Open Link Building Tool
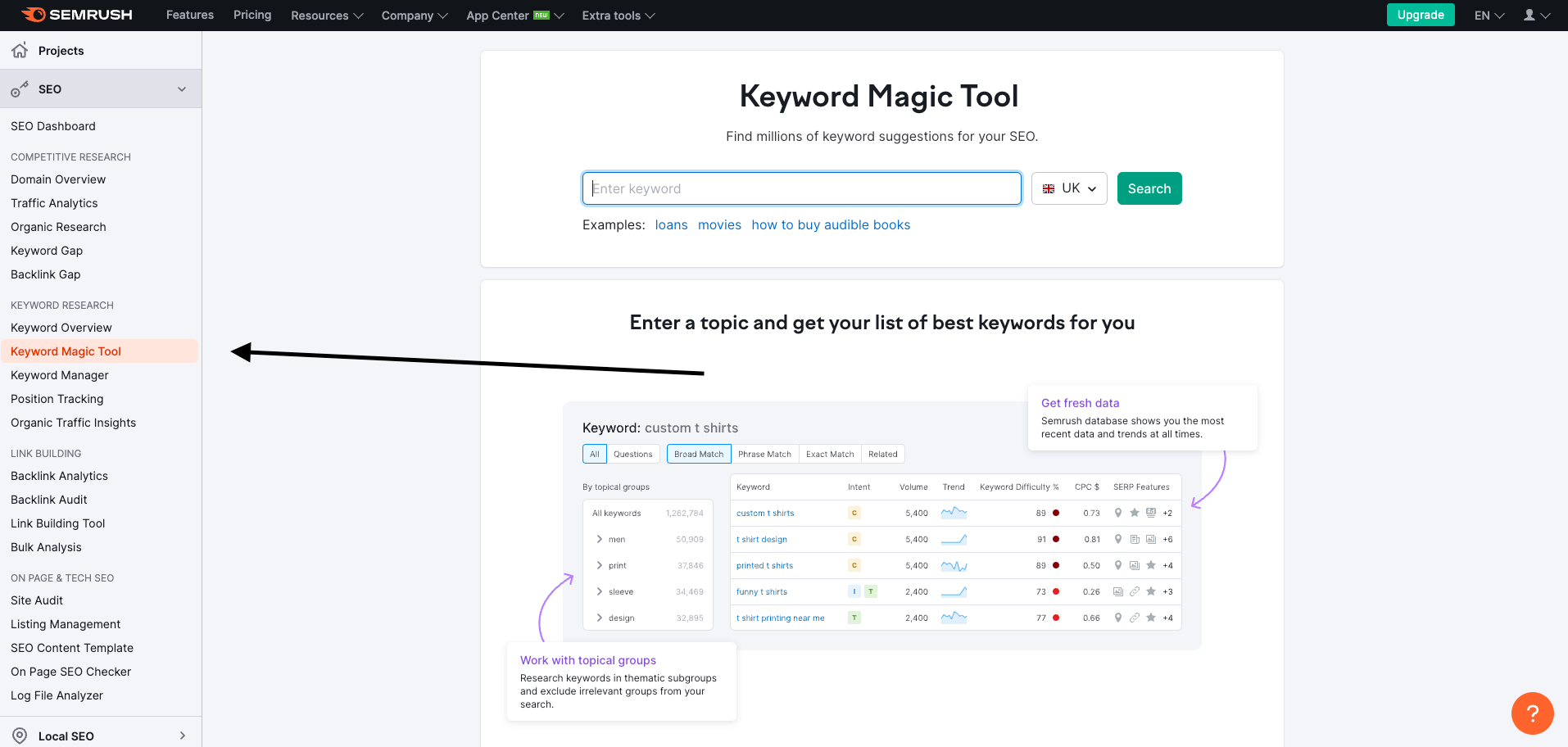This screenshot has height=747, width=1568. (x=58, y=523)
